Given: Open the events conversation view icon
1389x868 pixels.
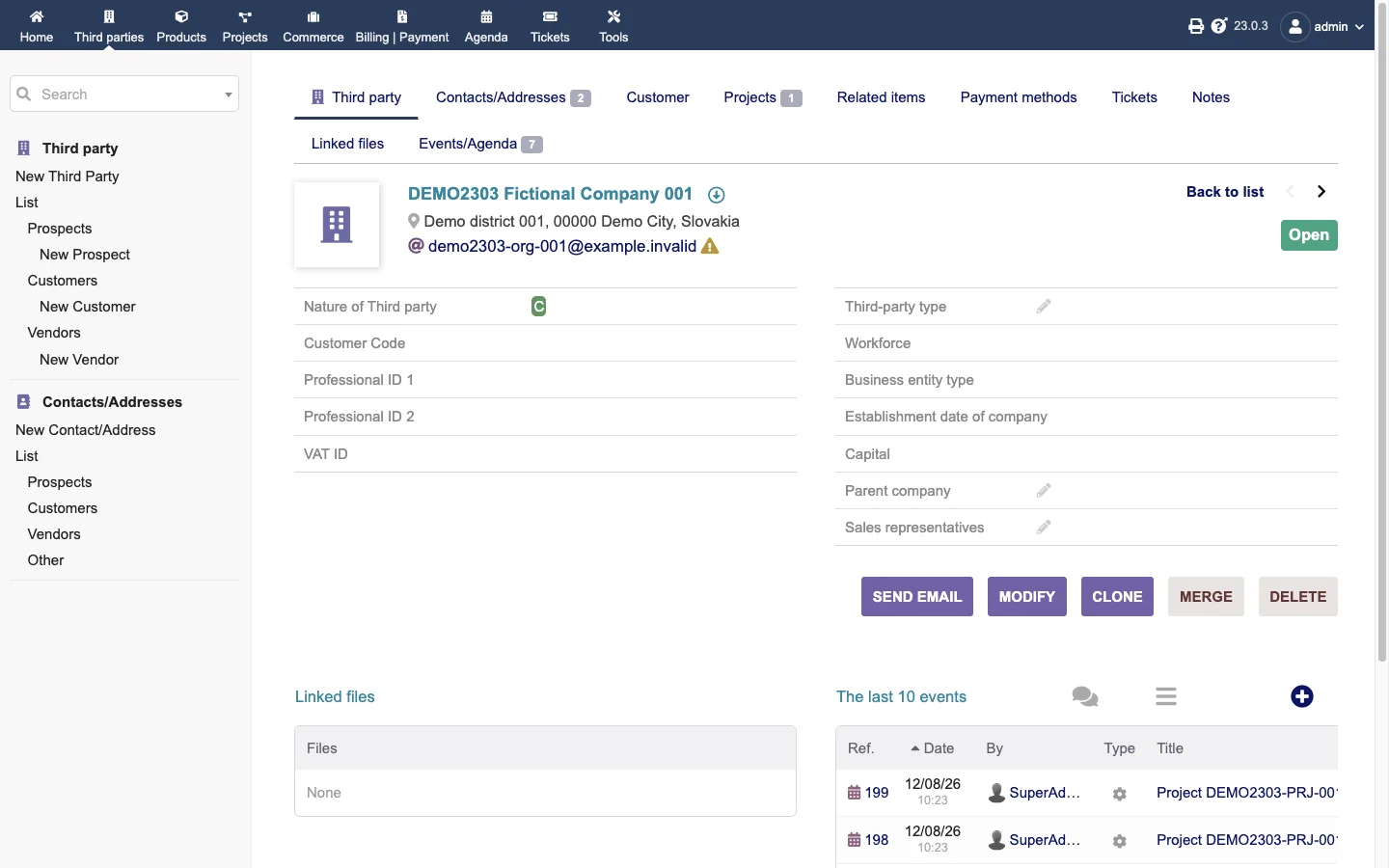Looking at the screenshot, I should (1085, 696).
